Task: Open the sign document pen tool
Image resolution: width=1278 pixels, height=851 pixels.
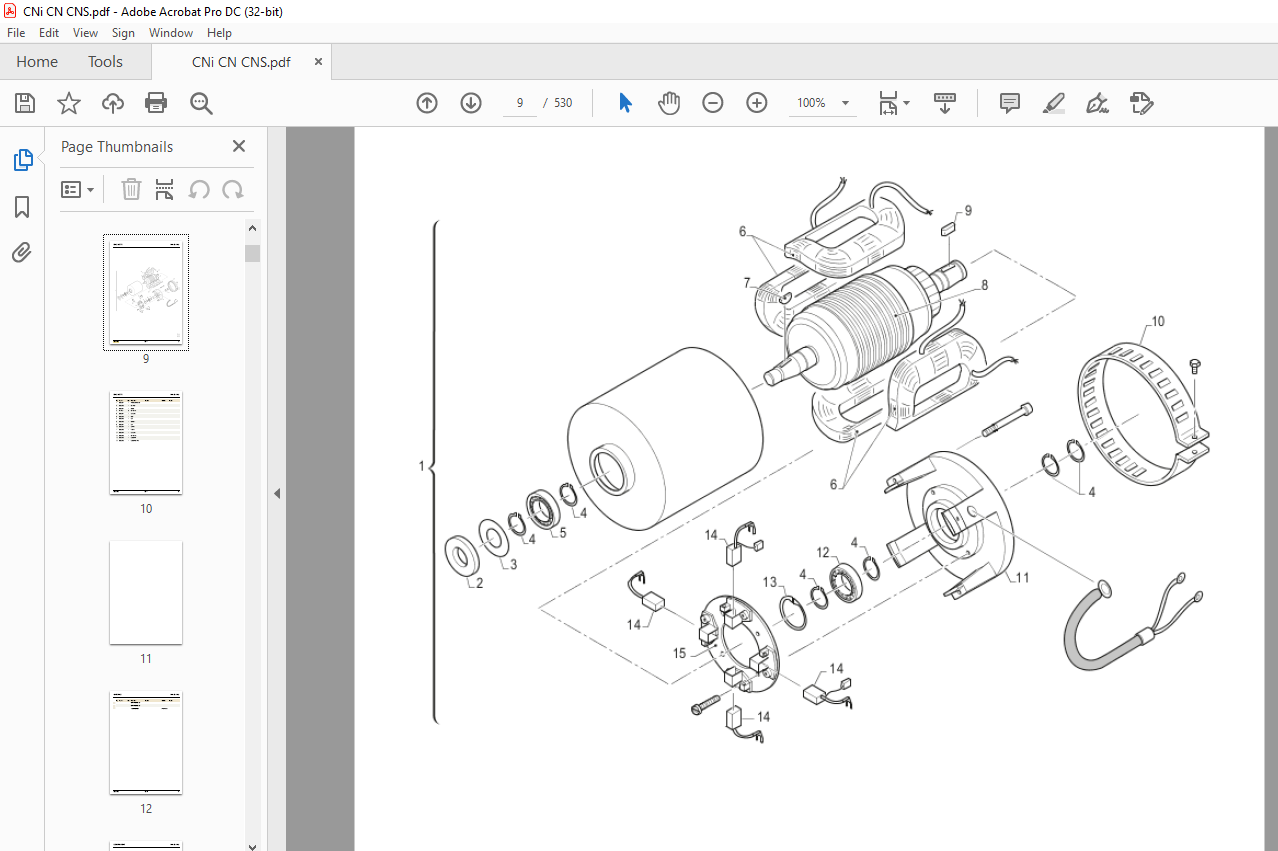Action: point(1097,103)
